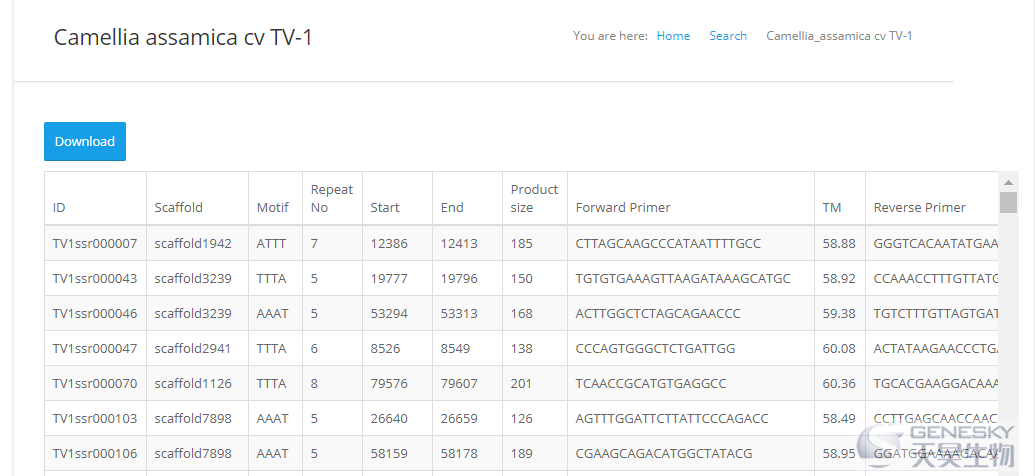The height and width of the screenshot is (476, 1035).
Task: Click the end value 58178
Action: pyautogui.click(x=459, y=454)
